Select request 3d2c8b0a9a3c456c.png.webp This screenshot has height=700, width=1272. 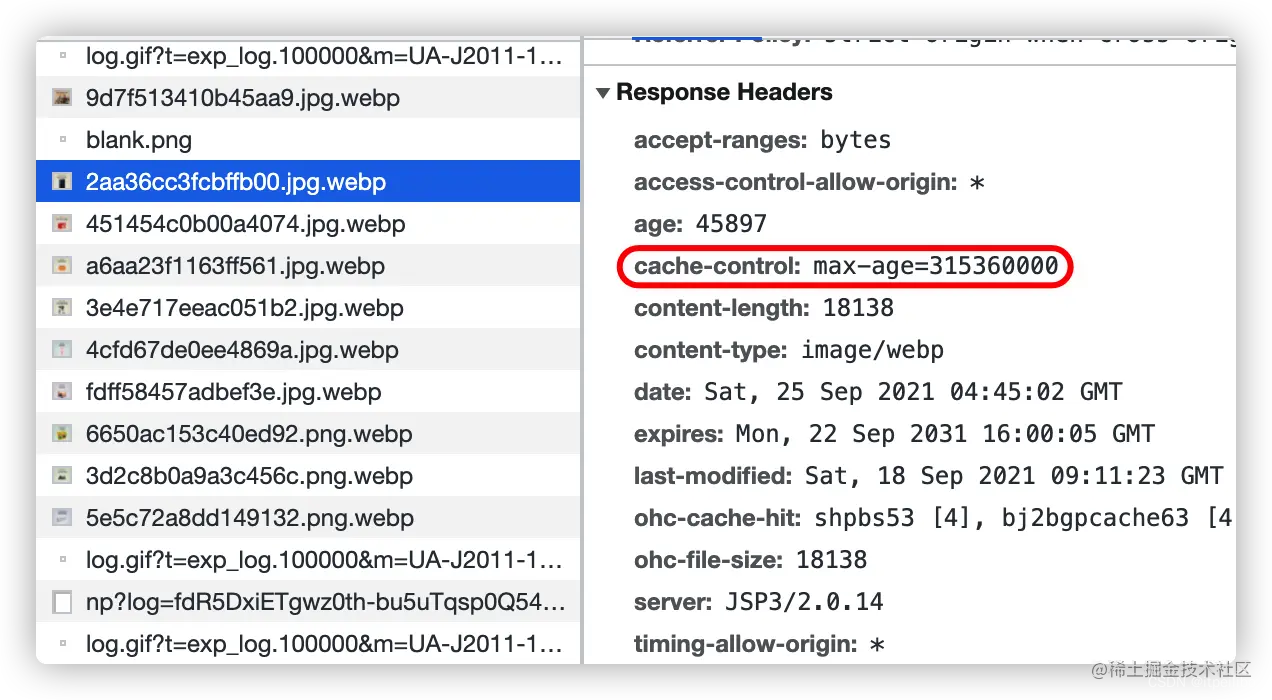pos(308,476)
